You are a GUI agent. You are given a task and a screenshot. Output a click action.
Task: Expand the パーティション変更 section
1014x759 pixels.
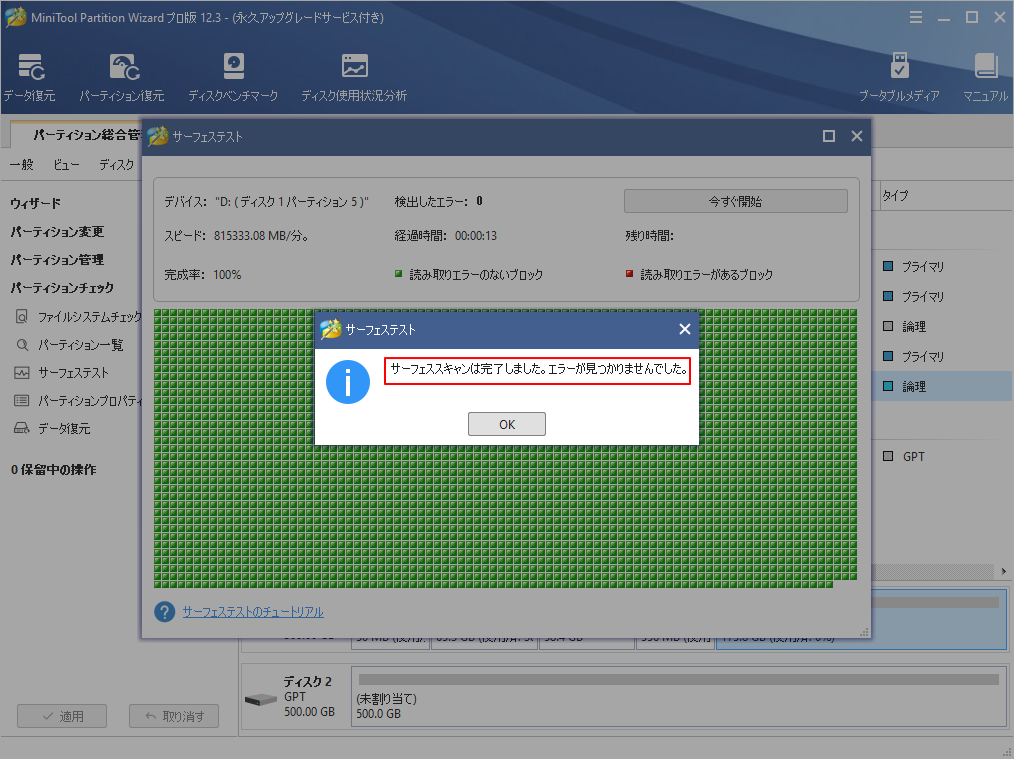click(x=57, y=231)
